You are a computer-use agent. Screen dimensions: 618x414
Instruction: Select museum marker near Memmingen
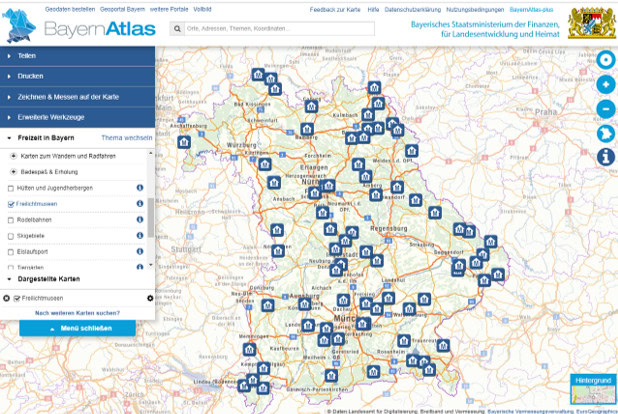point(249,350)
